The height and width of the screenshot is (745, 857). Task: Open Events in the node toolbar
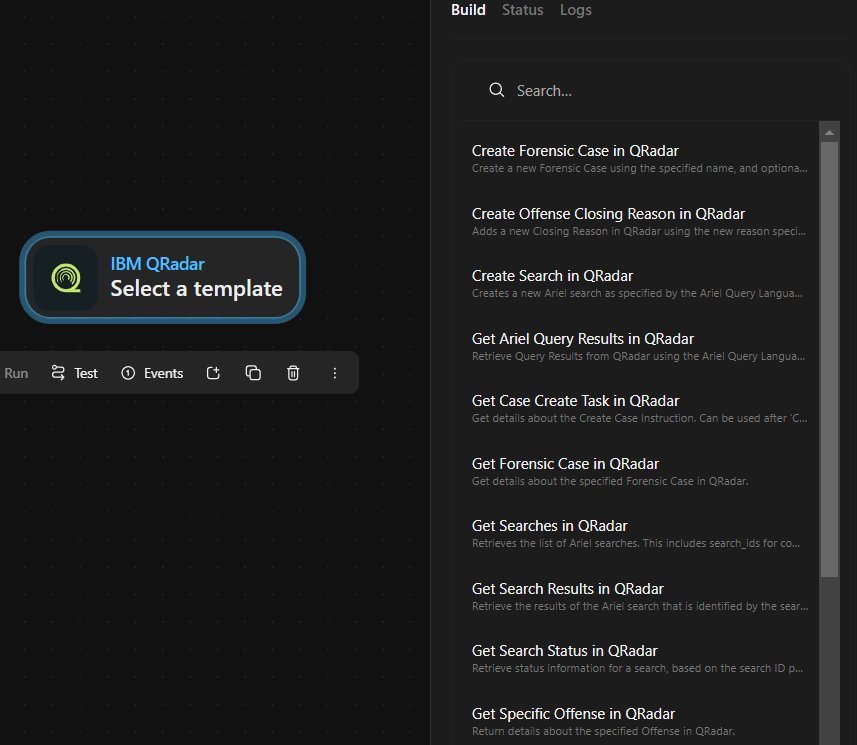152,373
